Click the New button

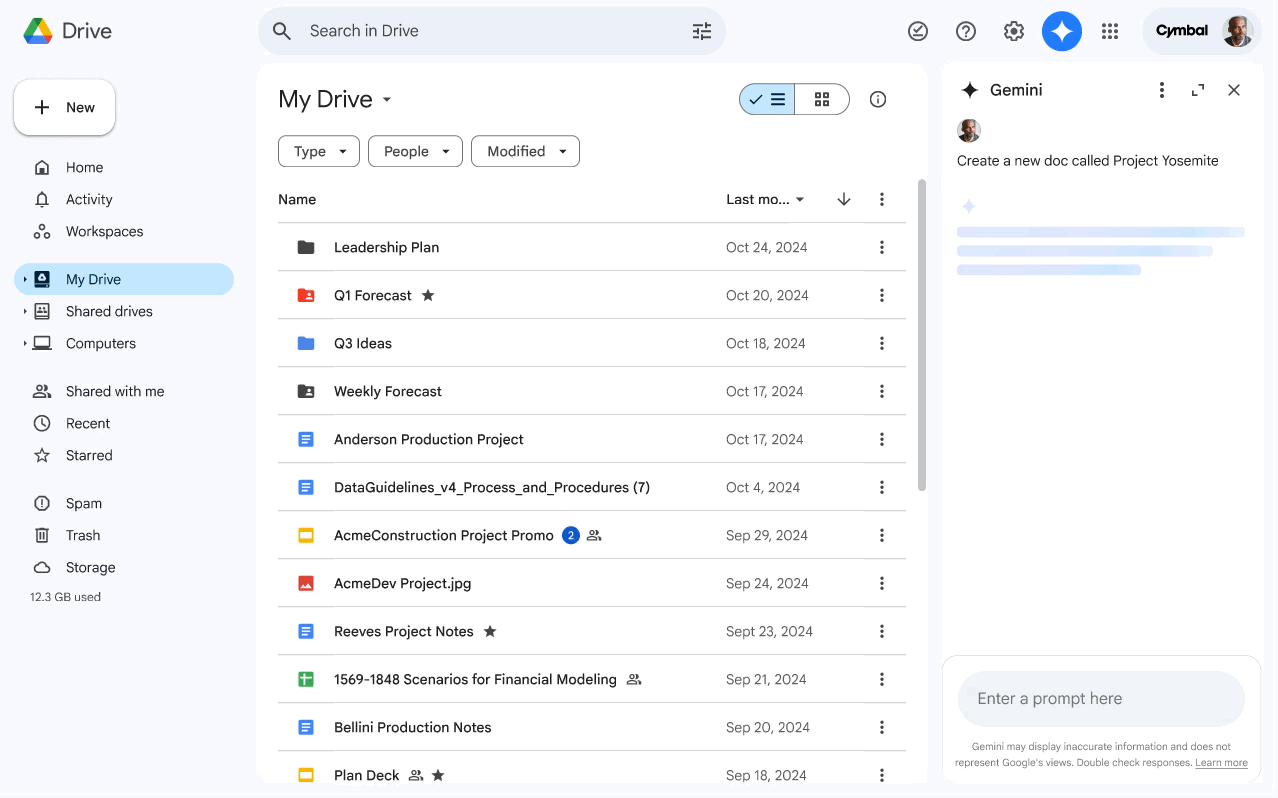click(64, 107)
